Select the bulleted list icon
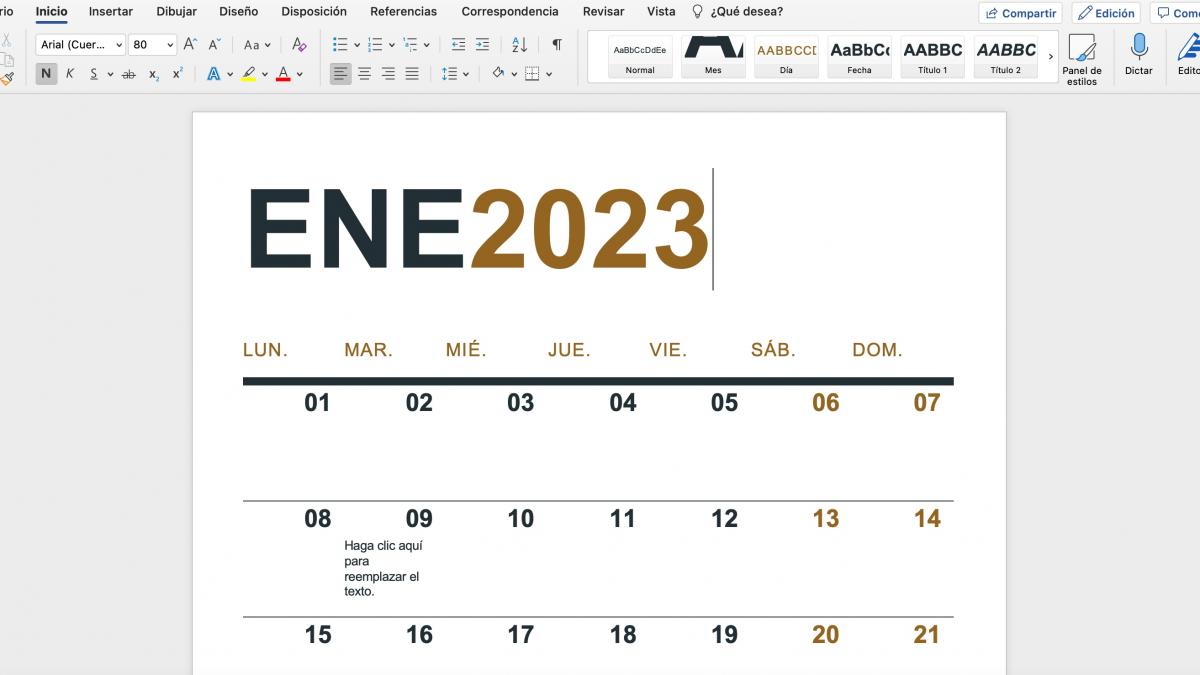The width and height of the screenshot is (1200, 675). click(x=338, y=44)
